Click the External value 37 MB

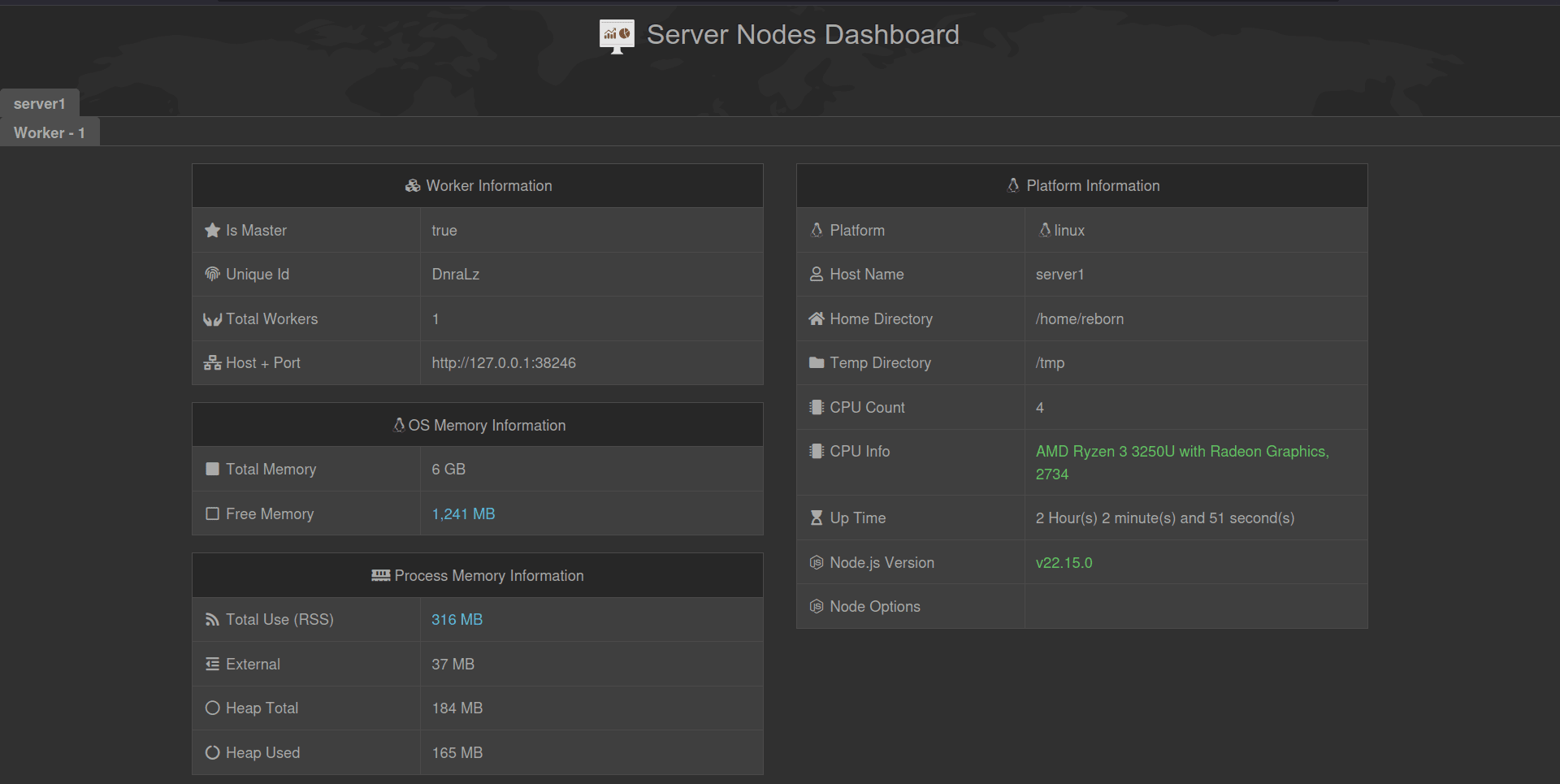coord(453,665)
